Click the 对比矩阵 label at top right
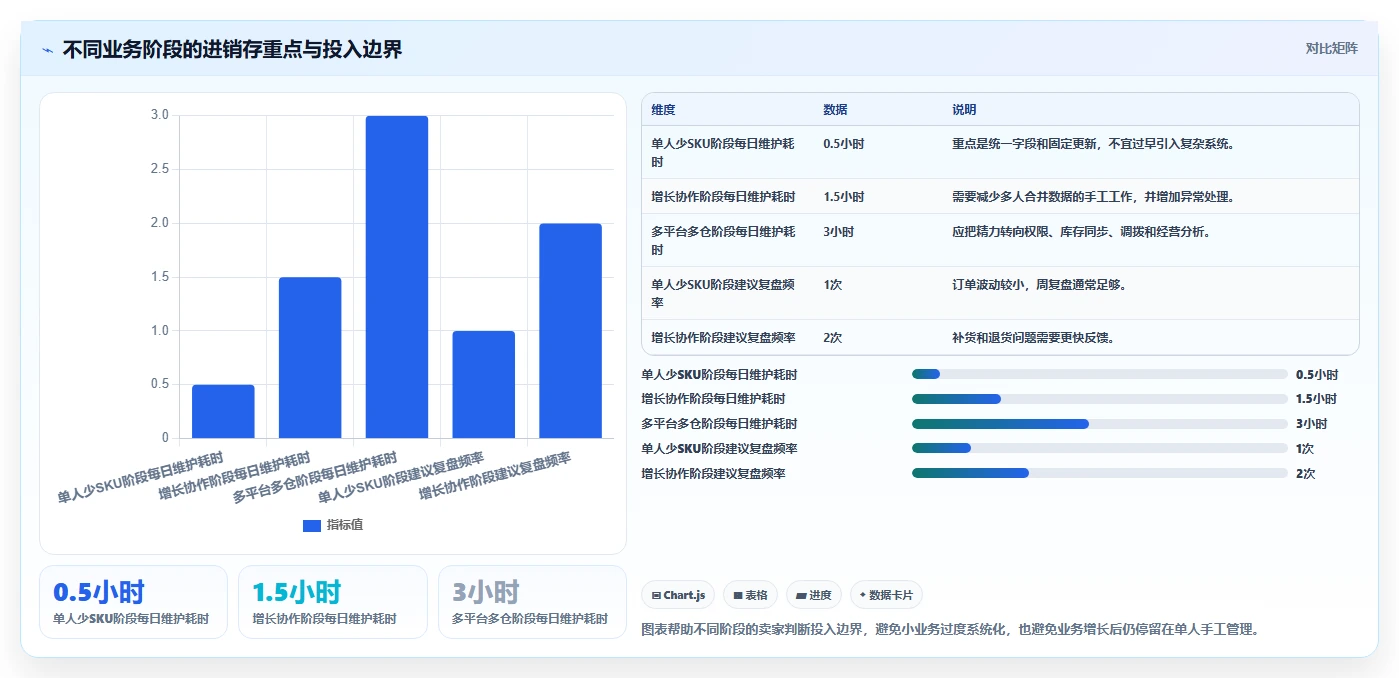1399x678 pixels. (1331, 48)
